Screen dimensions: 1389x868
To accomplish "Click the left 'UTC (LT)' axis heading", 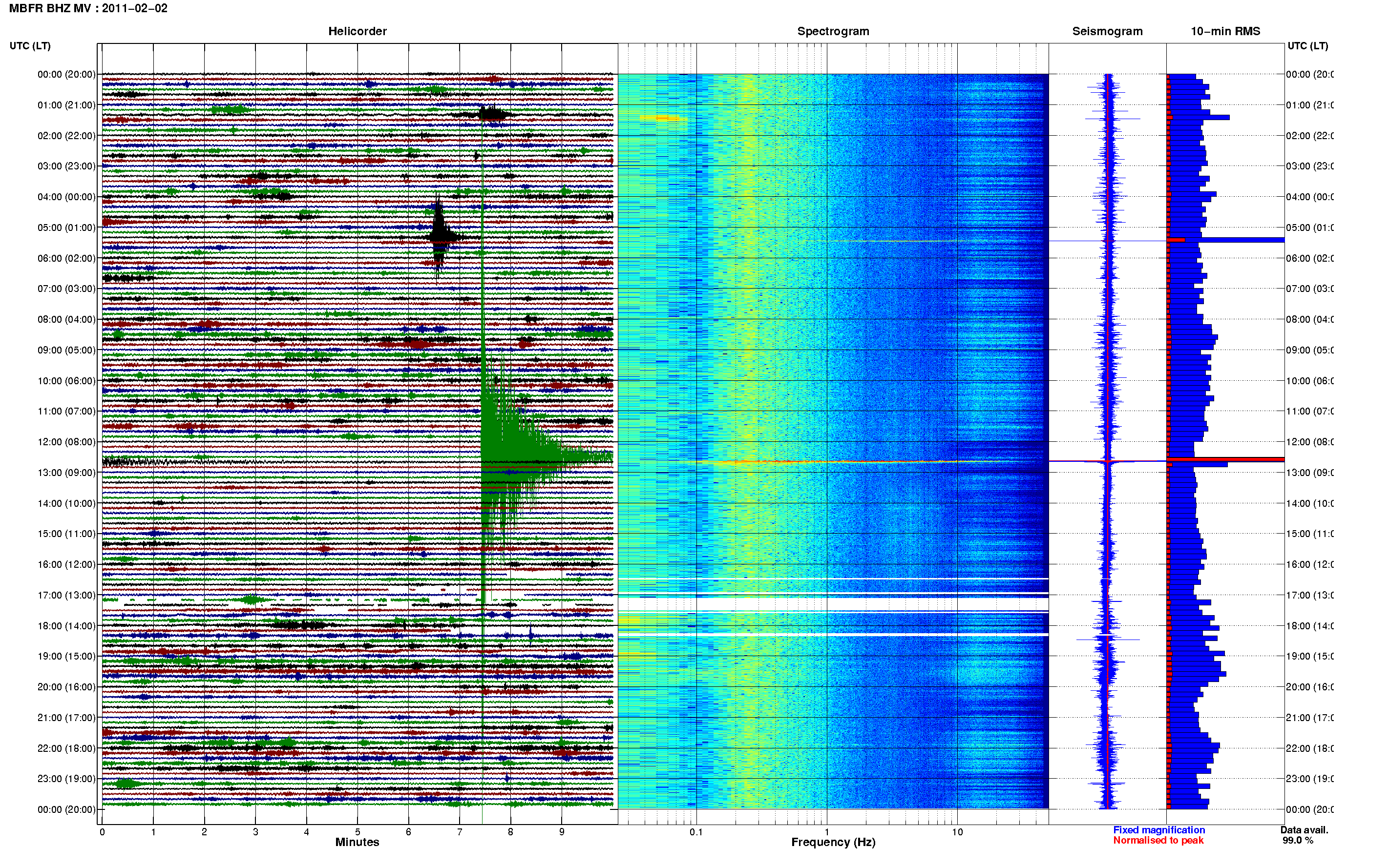I will coord(30,46).
